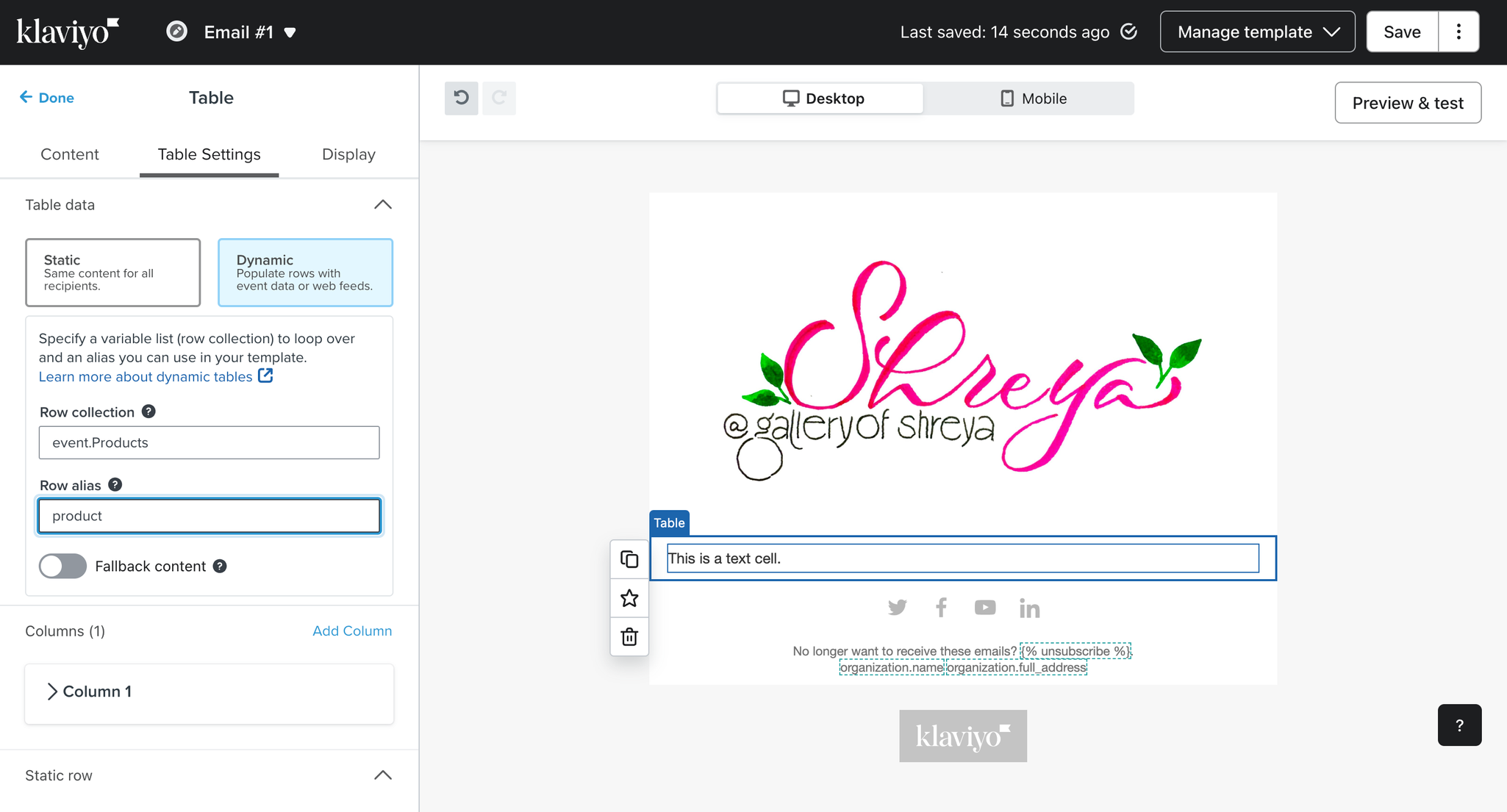1507x812 pixels.
Task: Select the Static table data option
Action: pos(112,272)
